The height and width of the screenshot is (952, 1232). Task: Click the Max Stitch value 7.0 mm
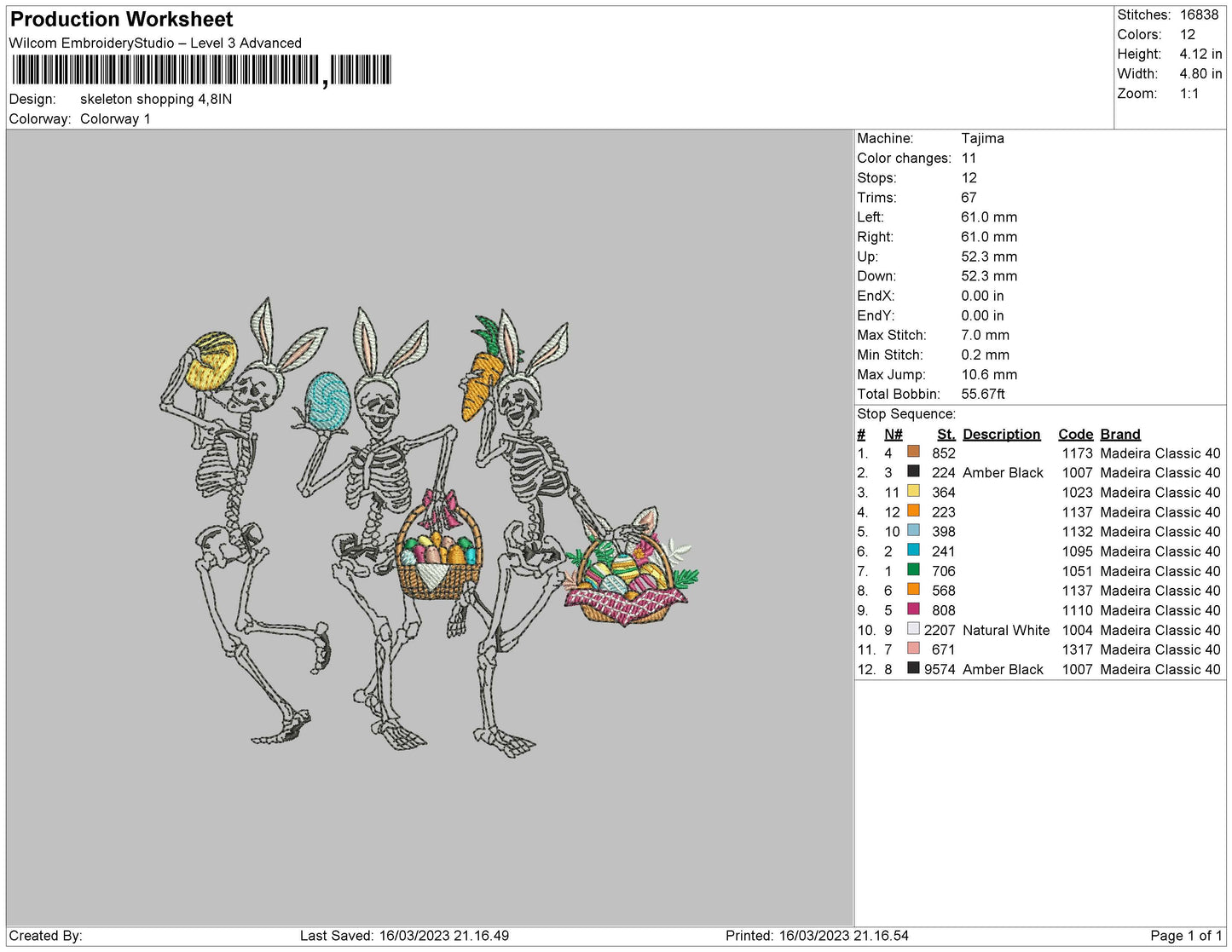(x=985, y=335)
